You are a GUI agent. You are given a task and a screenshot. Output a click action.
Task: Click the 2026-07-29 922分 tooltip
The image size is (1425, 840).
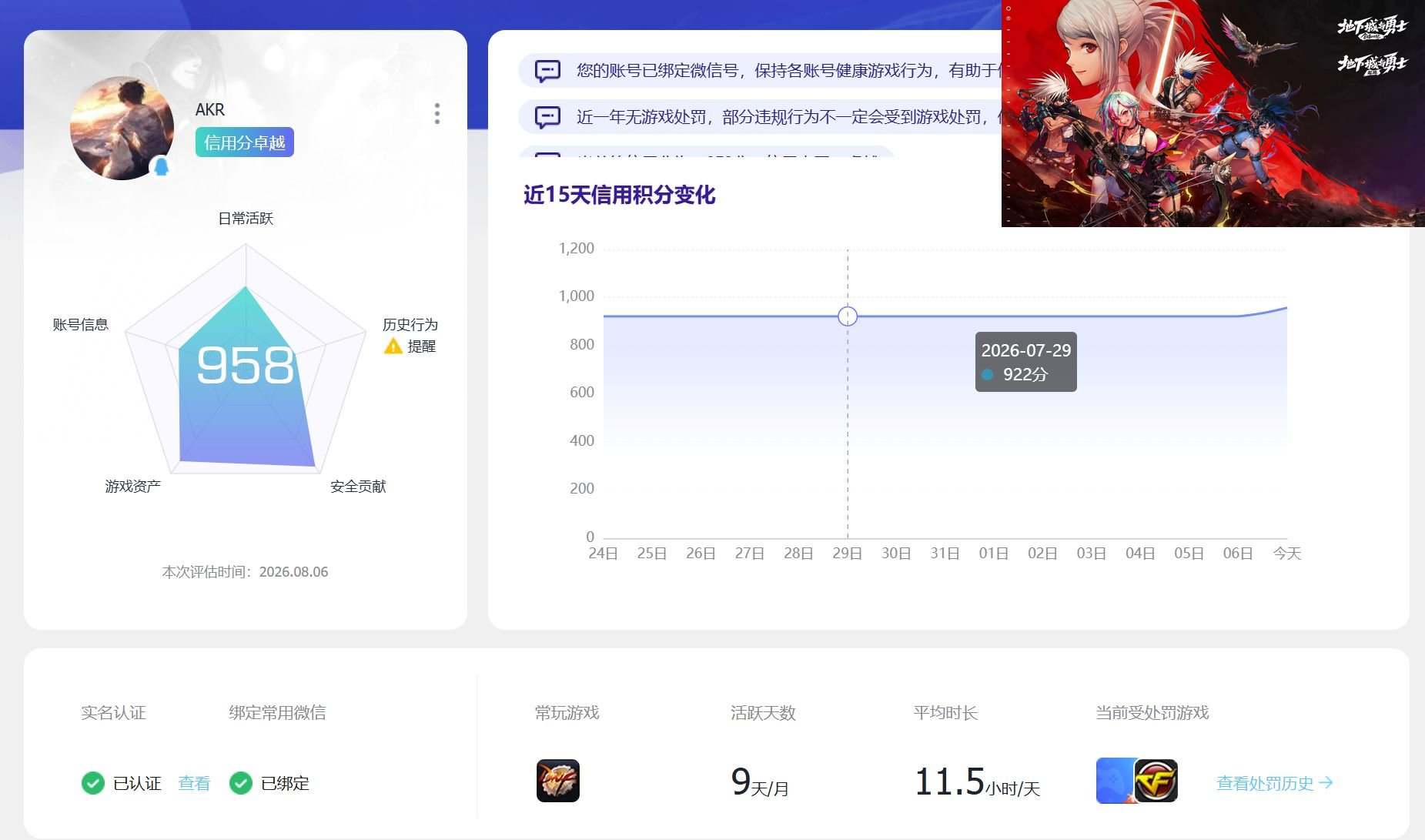pos(1026,362)
